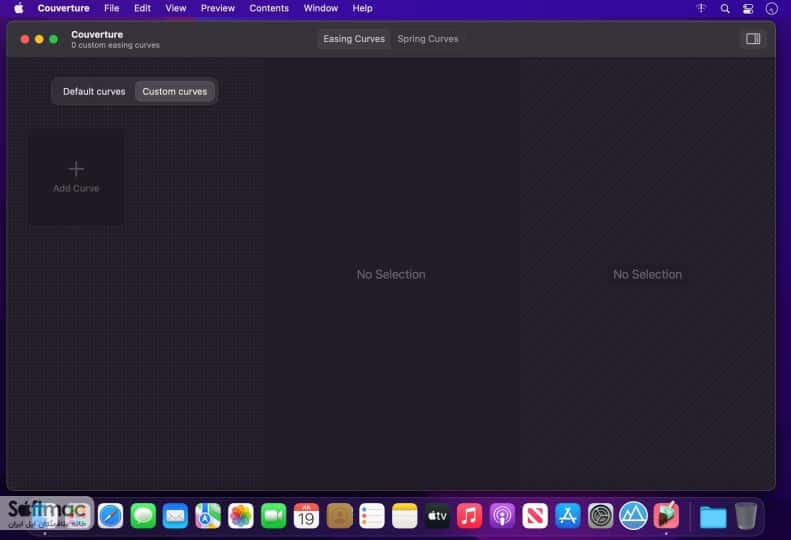Viewport: 791px width, 540px height.
Task: Open Notes from the dock
Action: pyautogui.click(x=405, y=516)
